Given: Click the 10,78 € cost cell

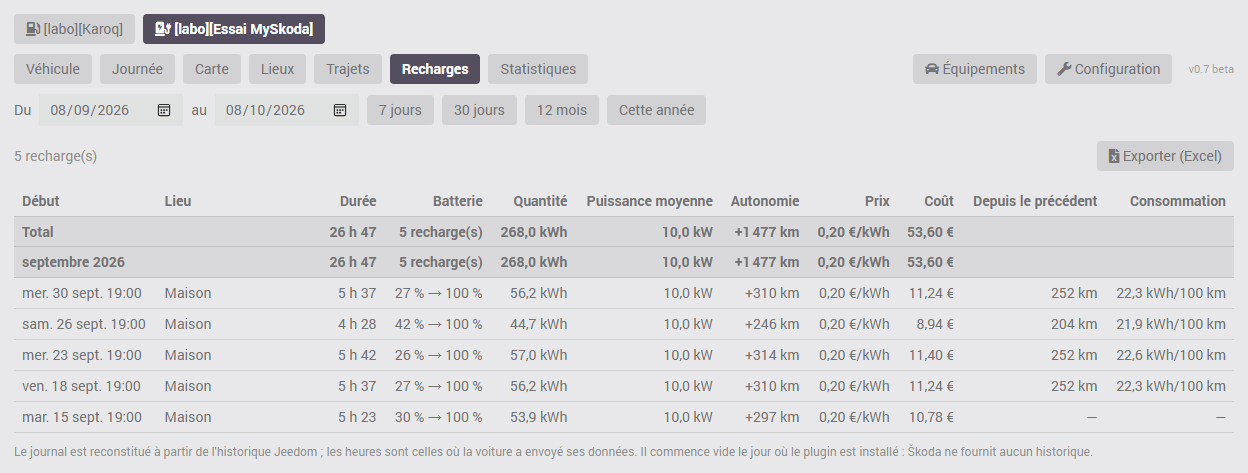Looking at the screenshot, I should click(x=930, y=417).
